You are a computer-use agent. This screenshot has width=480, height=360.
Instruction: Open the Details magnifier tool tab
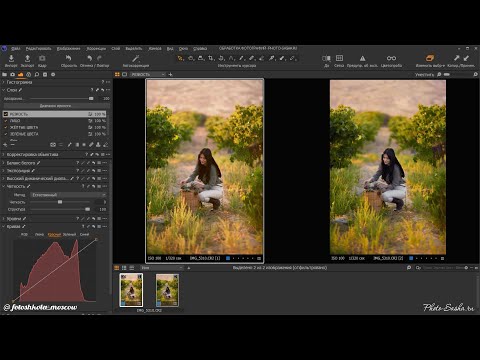click(x=37, y=74)
